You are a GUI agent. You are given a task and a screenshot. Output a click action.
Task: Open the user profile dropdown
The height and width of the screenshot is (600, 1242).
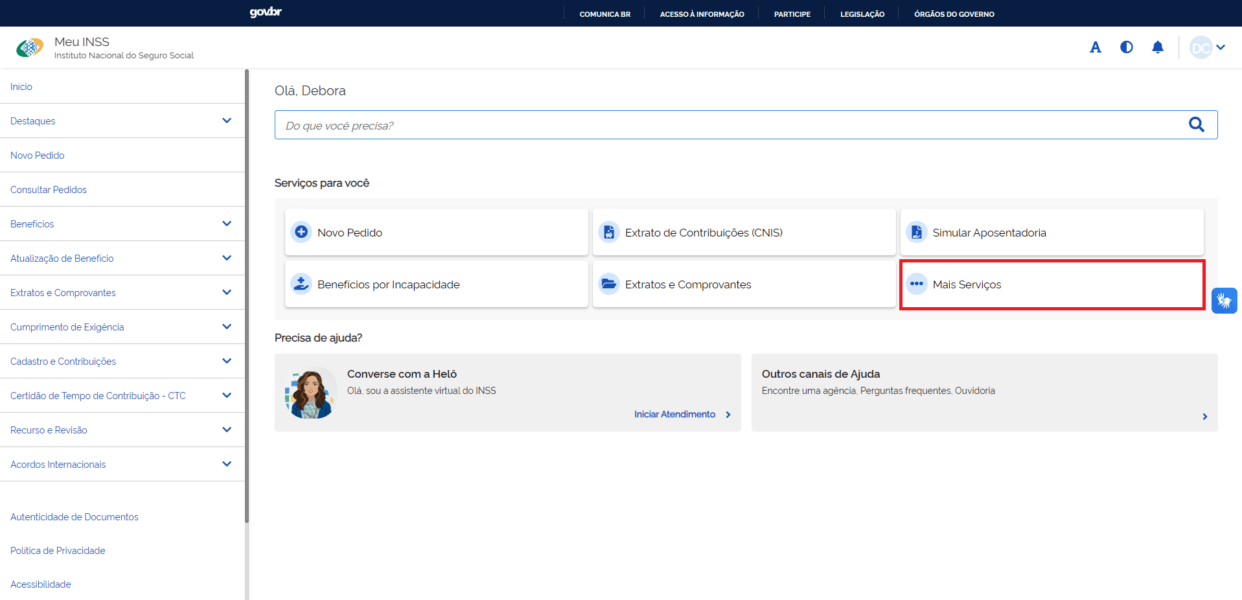[1208, 47]
